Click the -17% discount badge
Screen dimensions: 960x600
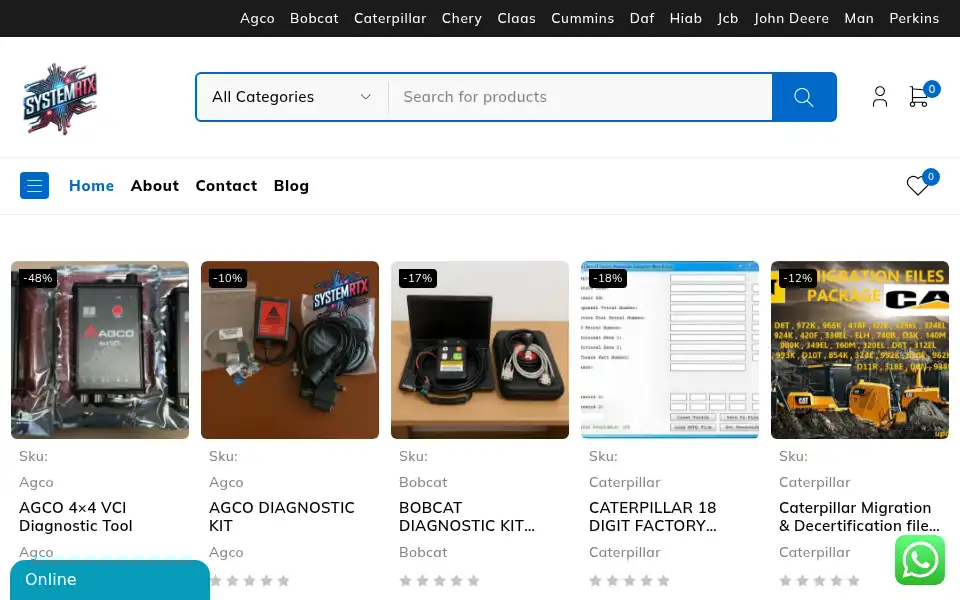(x=418, y=278)
